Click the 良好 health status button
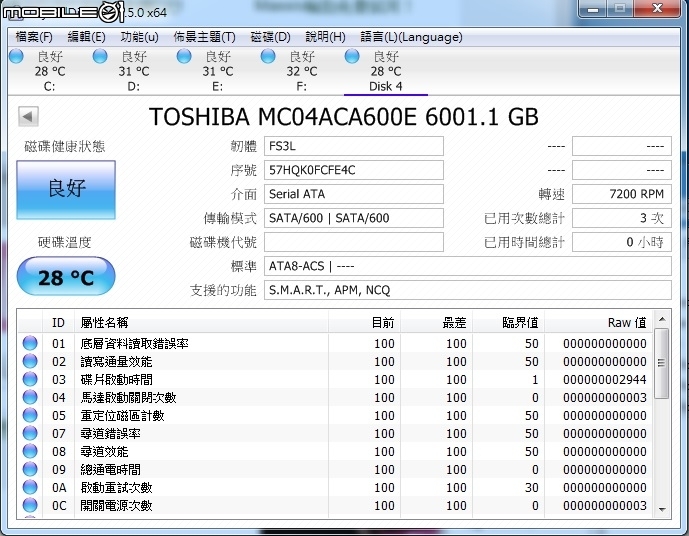The image size is (689, 536). tap(66, 189)
